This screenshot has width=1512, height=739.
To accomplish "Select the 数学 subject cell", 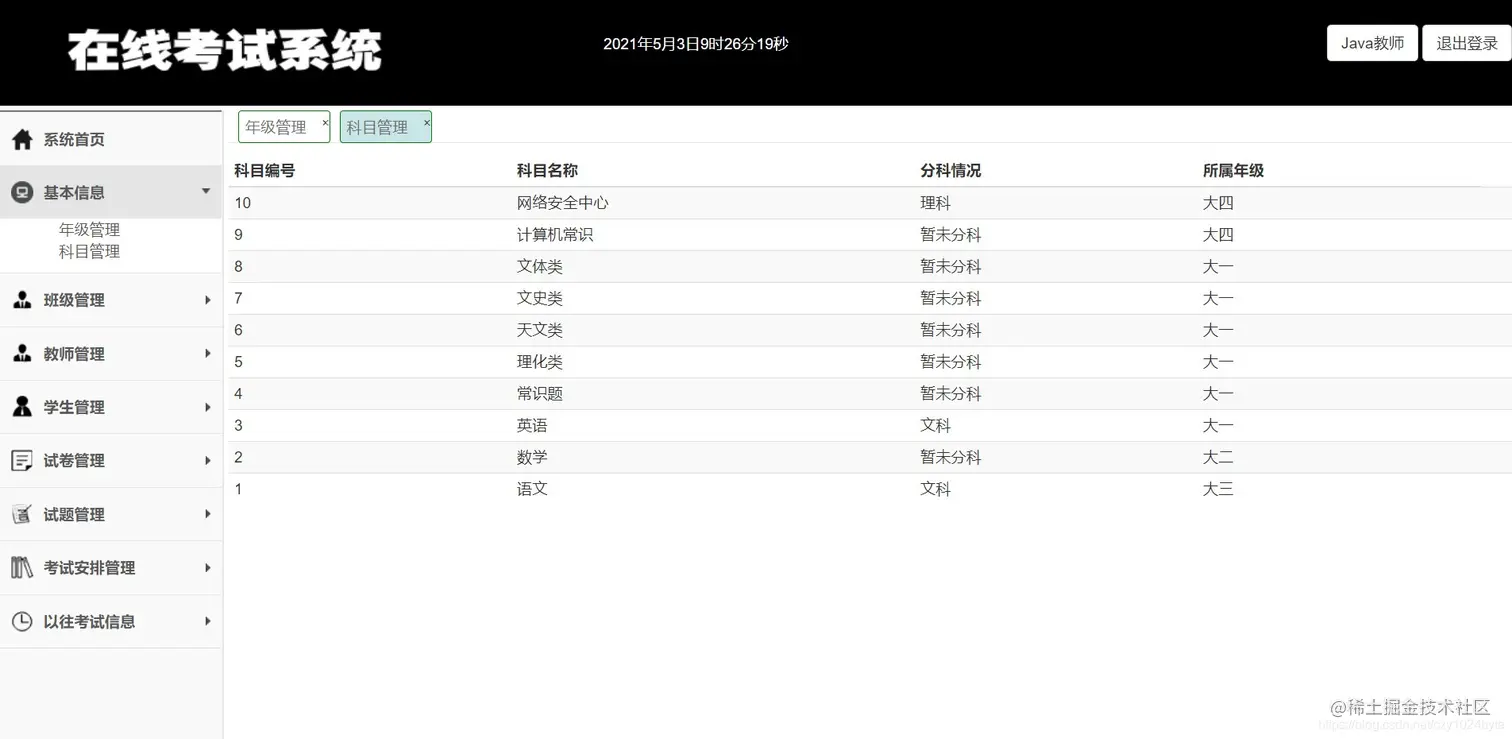I will pos(532,458).
